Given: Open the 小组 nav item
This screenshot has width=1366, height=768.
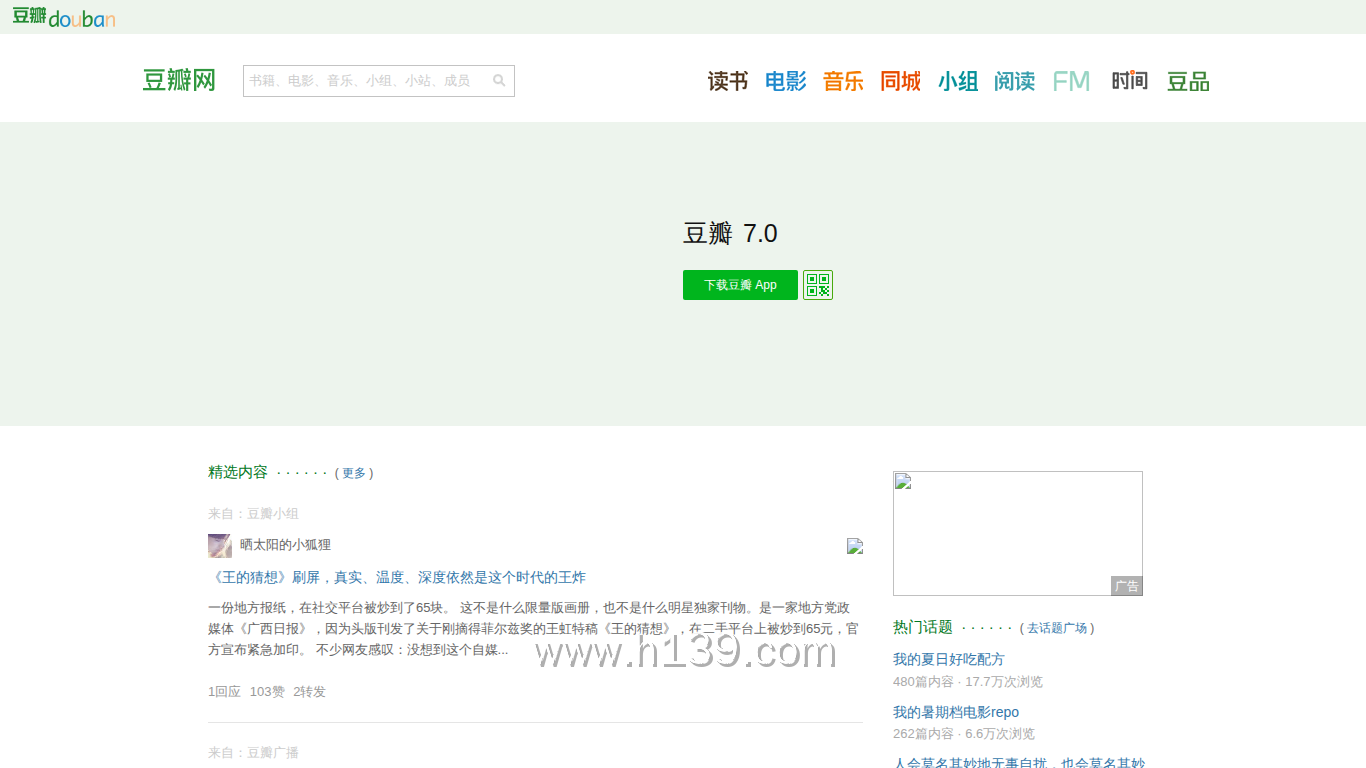Looking at the screenshot, I should [x=958, y=81].
